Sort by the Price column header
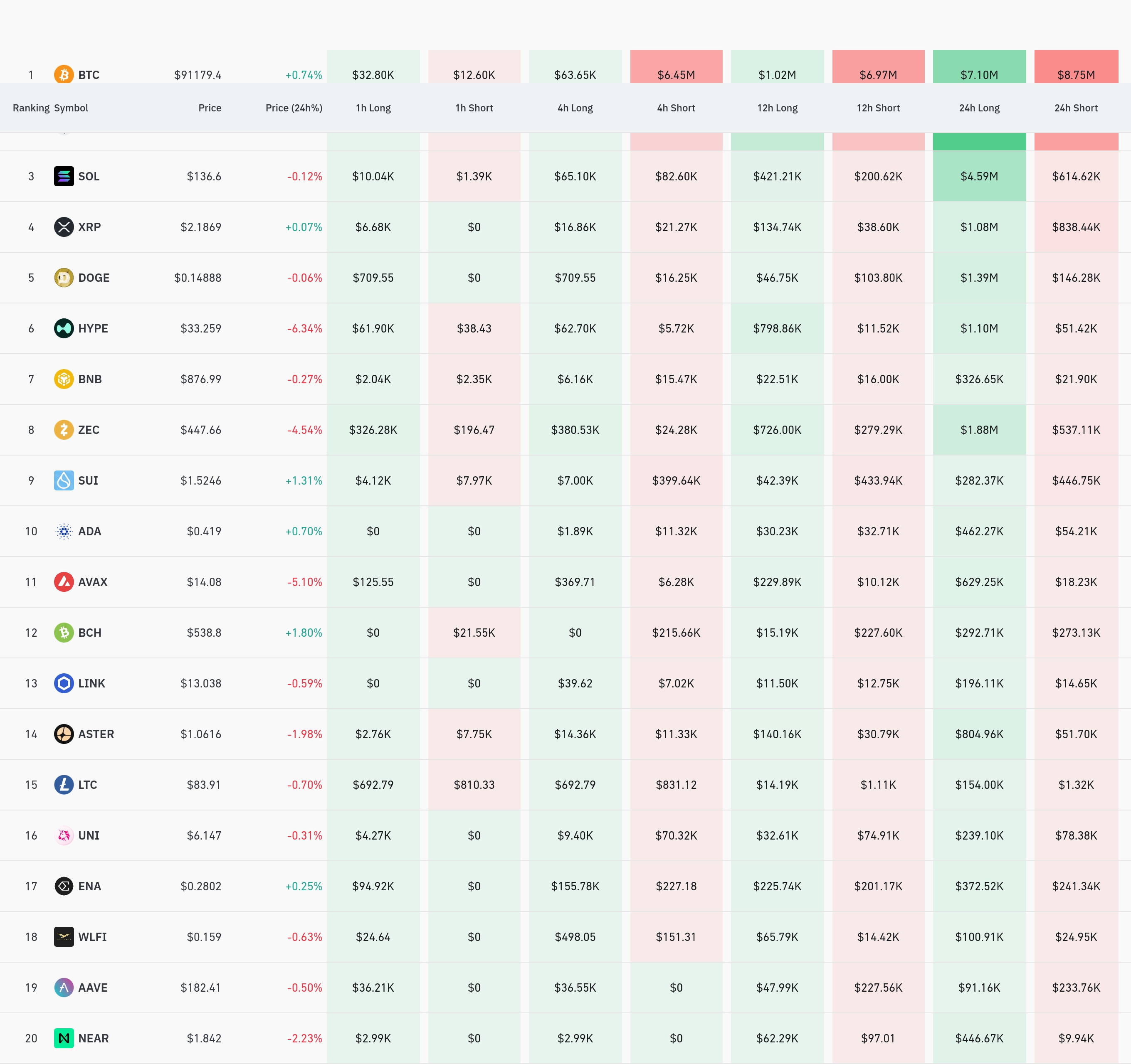The height and width of the screenshot is (1064, 1131). point(210,108)
